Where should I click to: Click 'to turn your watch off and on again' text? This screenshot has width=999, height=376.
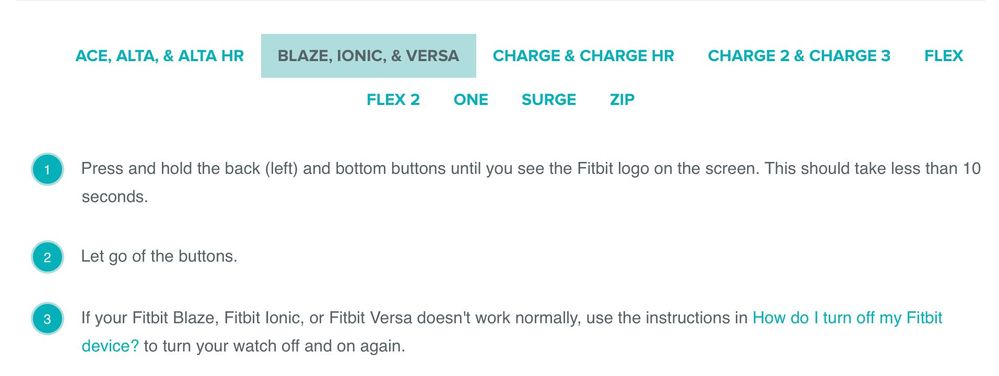coord(274,347)
